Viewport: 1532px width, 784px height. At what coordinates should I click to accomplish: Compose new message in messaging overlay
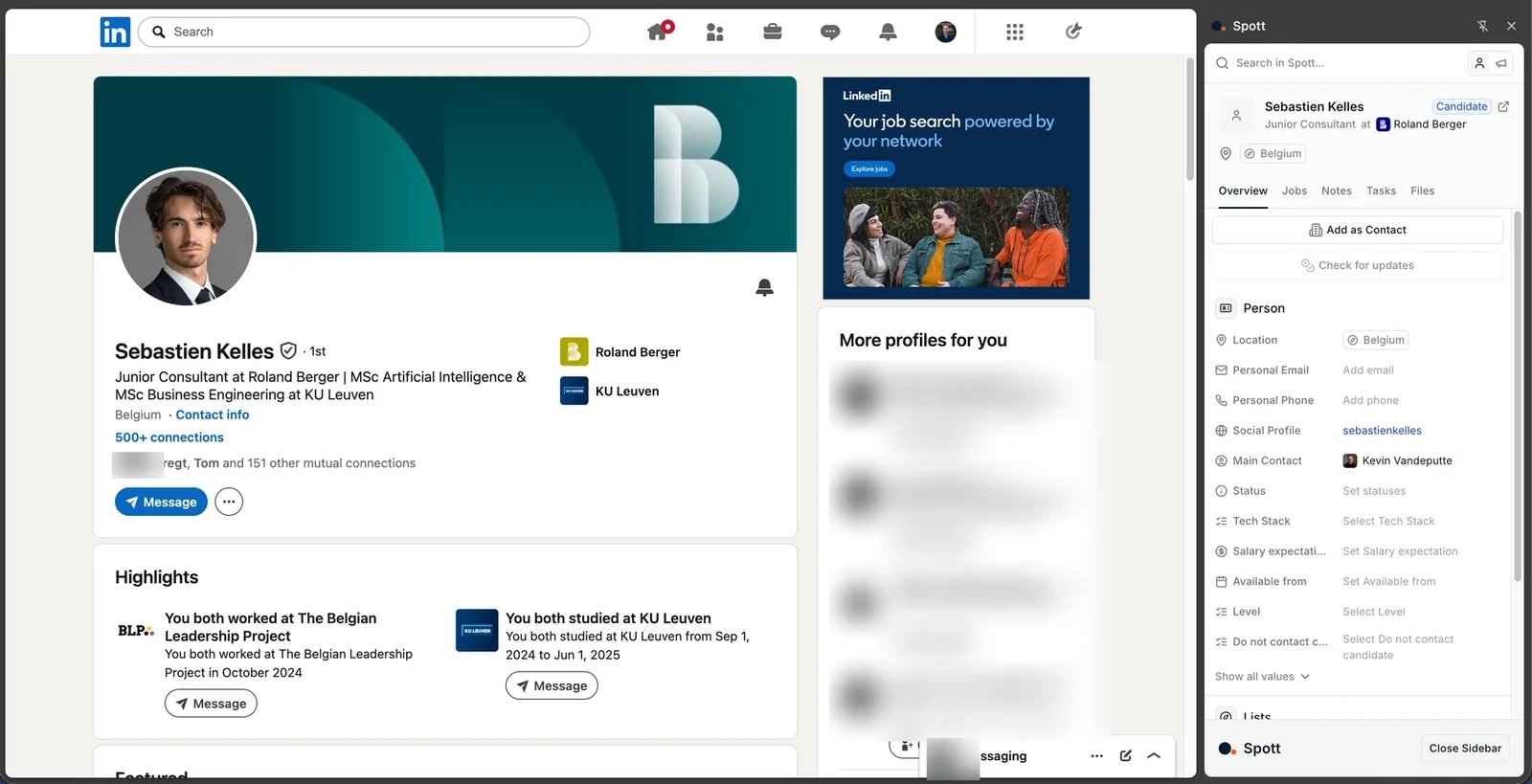click(x=1126, y=756)
